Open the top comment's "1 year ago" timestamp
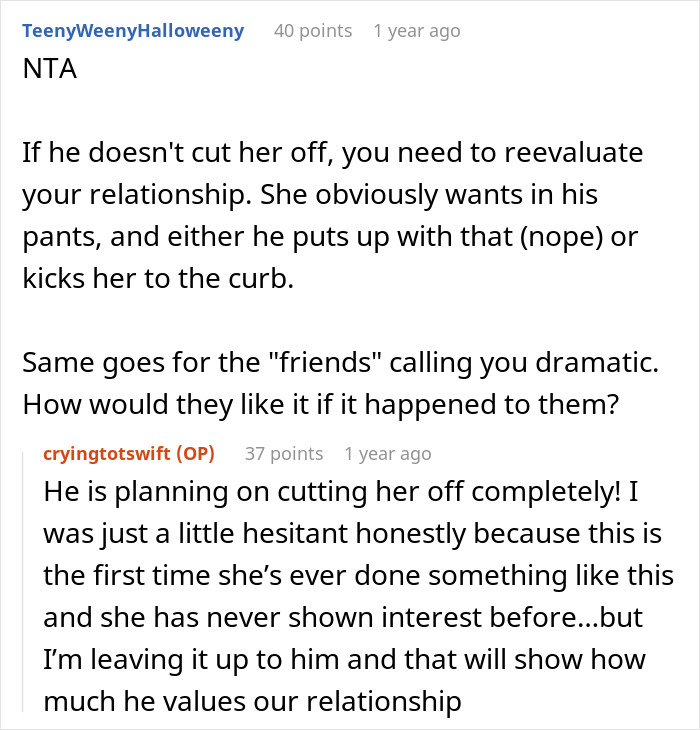Screen dimensions: 700x730 click(417, 31)
